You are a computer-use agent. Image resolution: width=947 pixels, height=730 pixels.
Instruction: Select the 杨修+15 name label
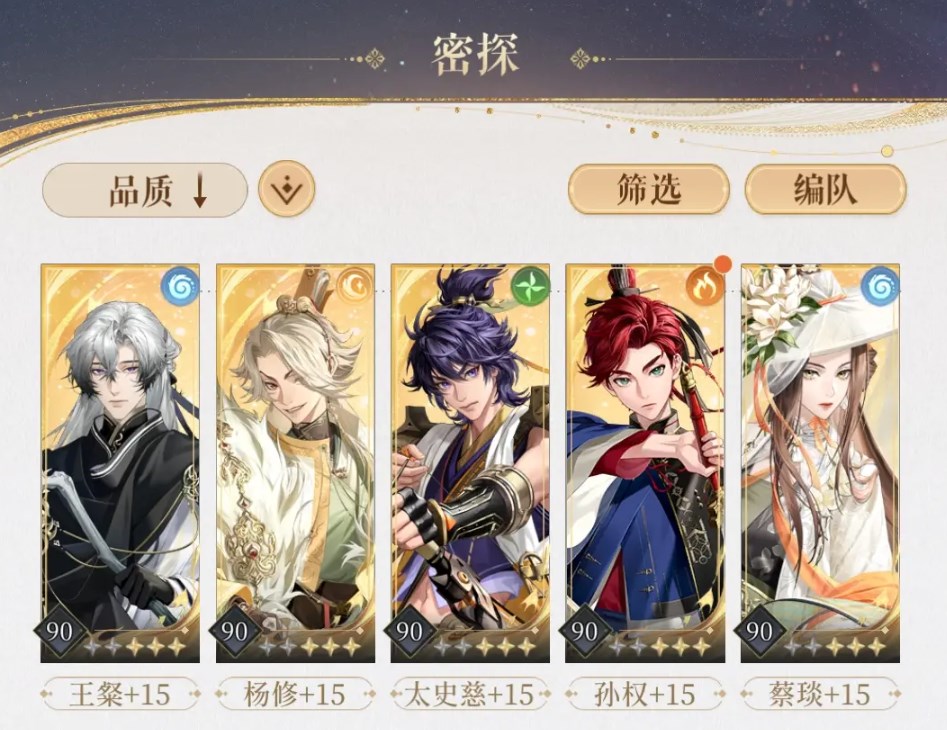point(295,694)
